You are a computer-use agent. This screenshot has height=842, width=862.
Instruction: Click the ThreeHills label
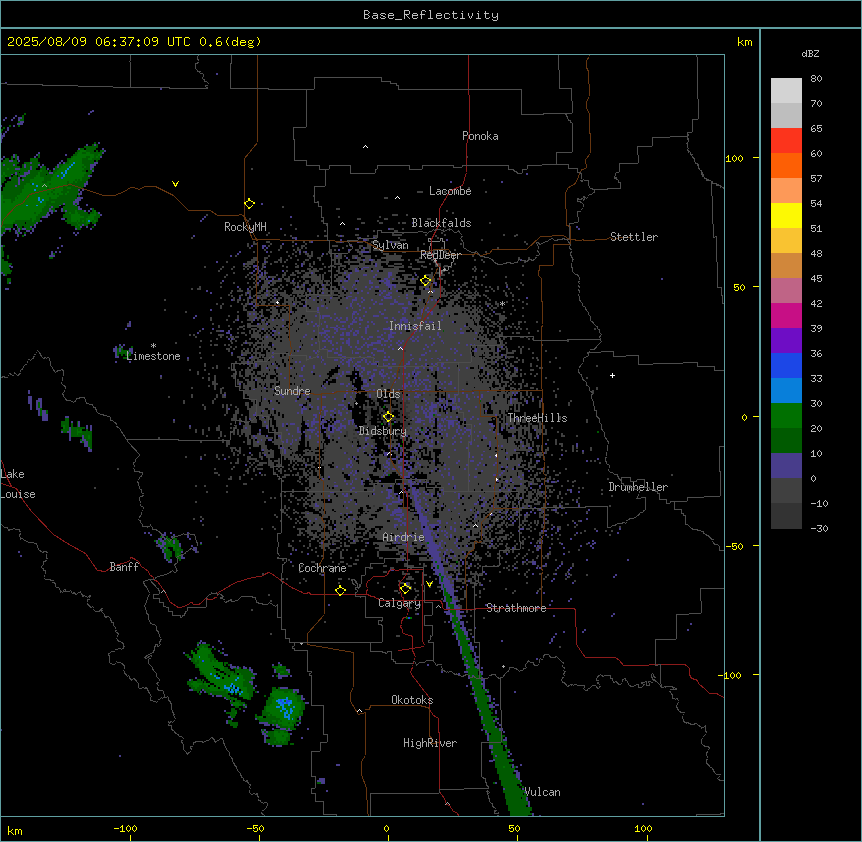pyautogui.click(x=537, y=418)
